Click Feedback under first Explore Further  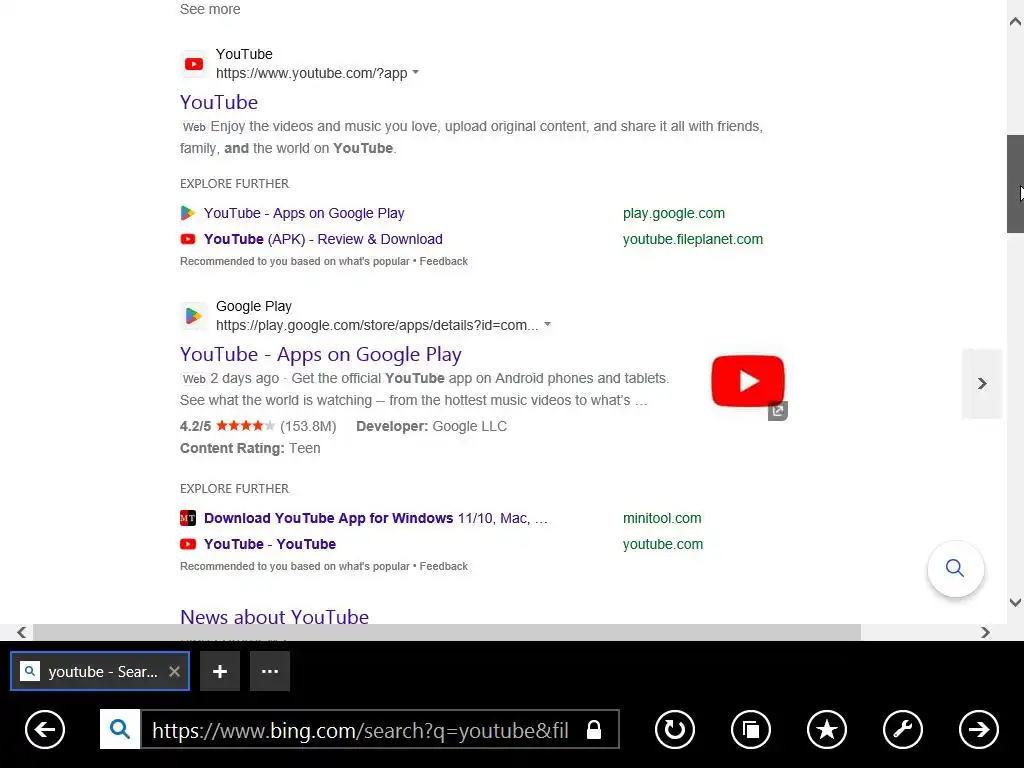pyautogui.click(x=443, y=261)
